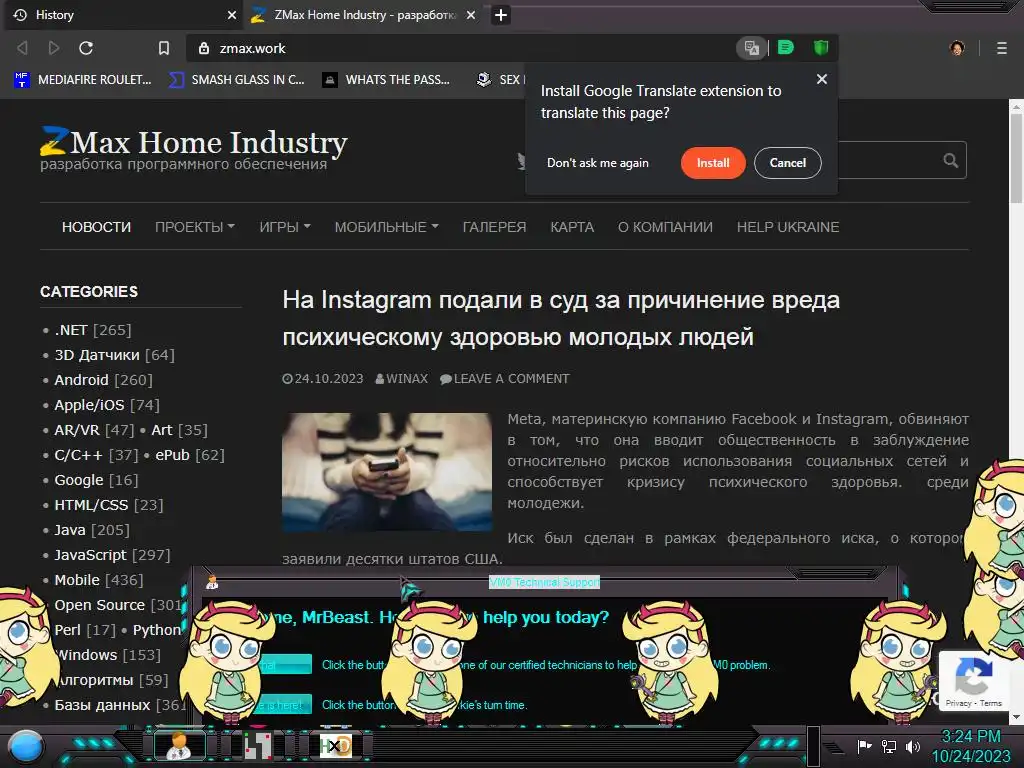Open the Google category
1024x768 pixels.
coord(78,480)
